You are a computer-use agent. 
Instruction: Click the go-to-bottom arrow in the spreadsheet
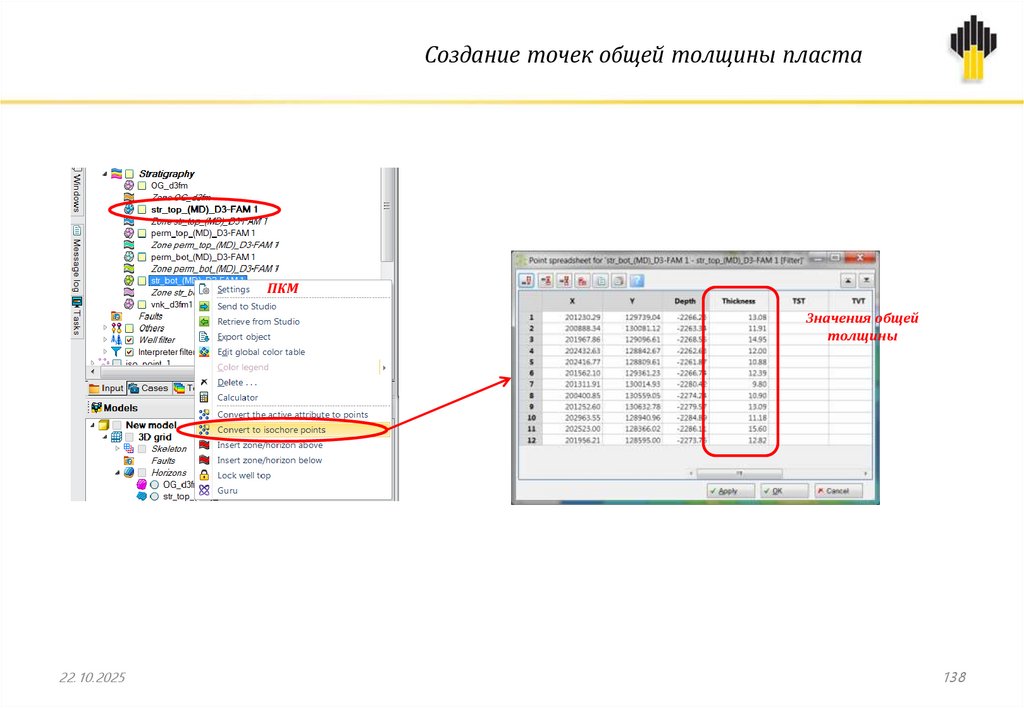pos(866,281)
